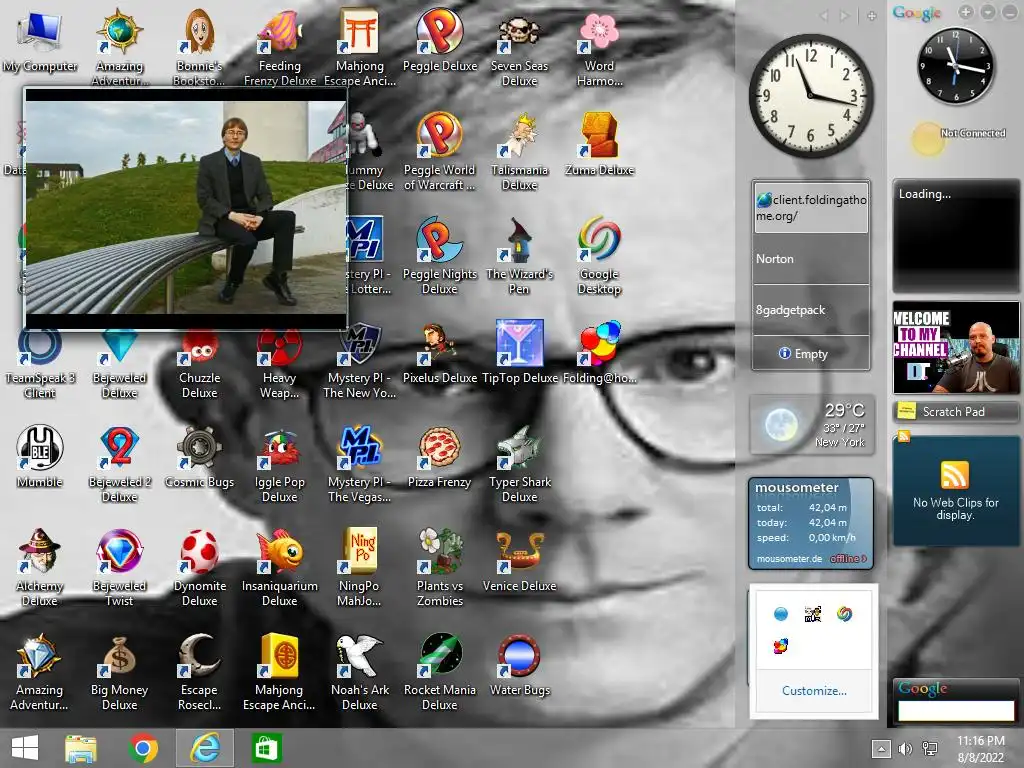The width and height of the screenshot is (1024, 768).
Task: Open the Windows Start button
Action: [25, 748]
